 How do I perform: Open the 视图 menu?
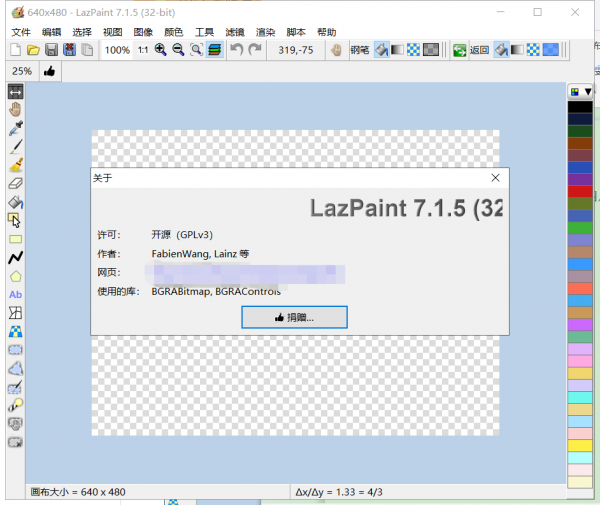coord(112,32)
